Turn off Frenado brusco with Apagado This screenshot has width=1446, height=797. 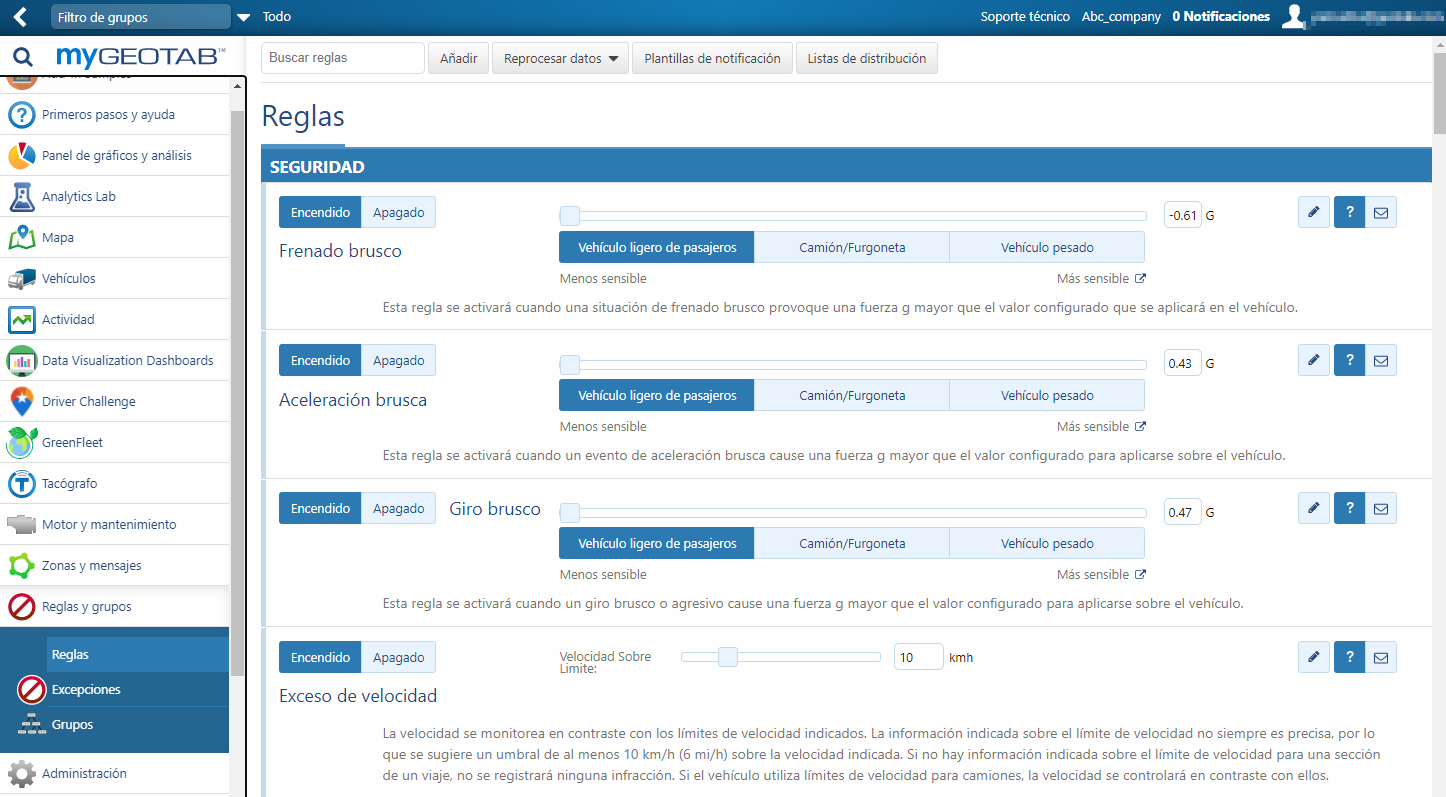click(398, 213)
